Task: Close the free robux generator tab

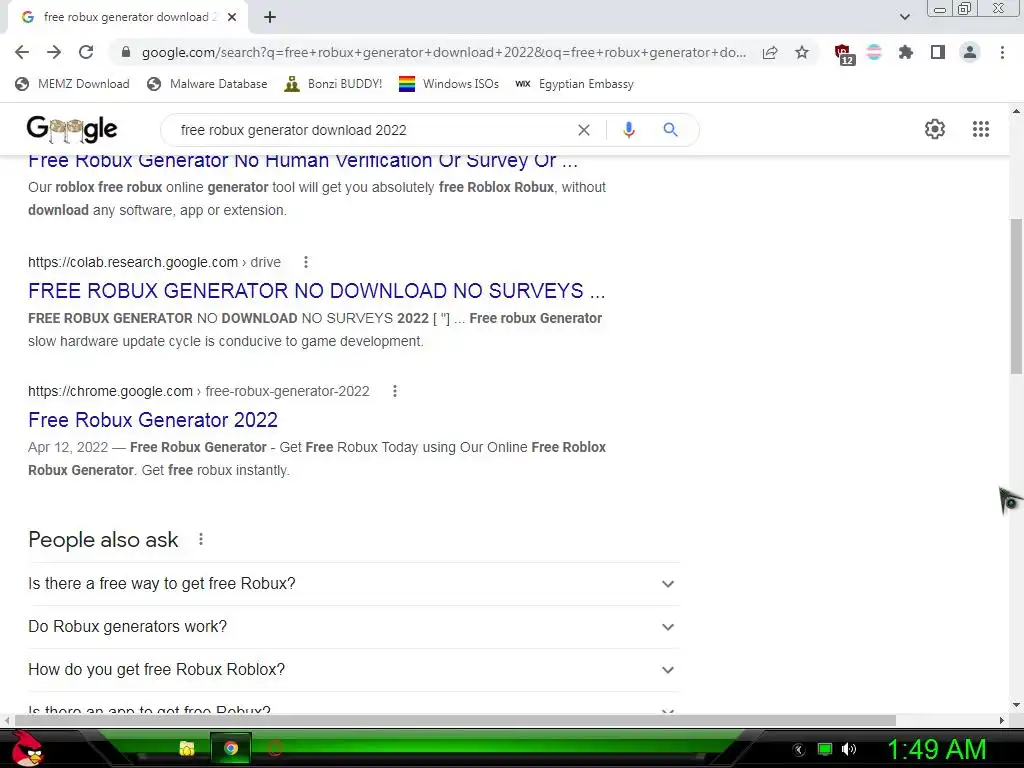Action: [x=232, y=18]
